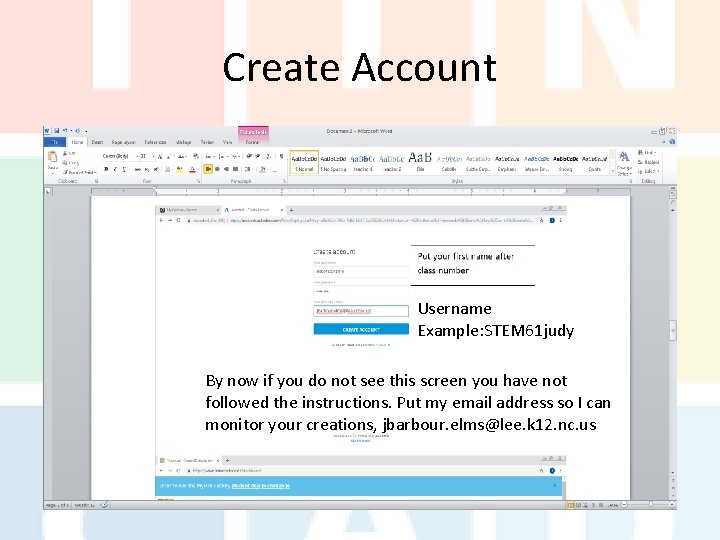Activate the Format Painter tool
The height and width of the screenshot is (540, 720).
point(79,172)
